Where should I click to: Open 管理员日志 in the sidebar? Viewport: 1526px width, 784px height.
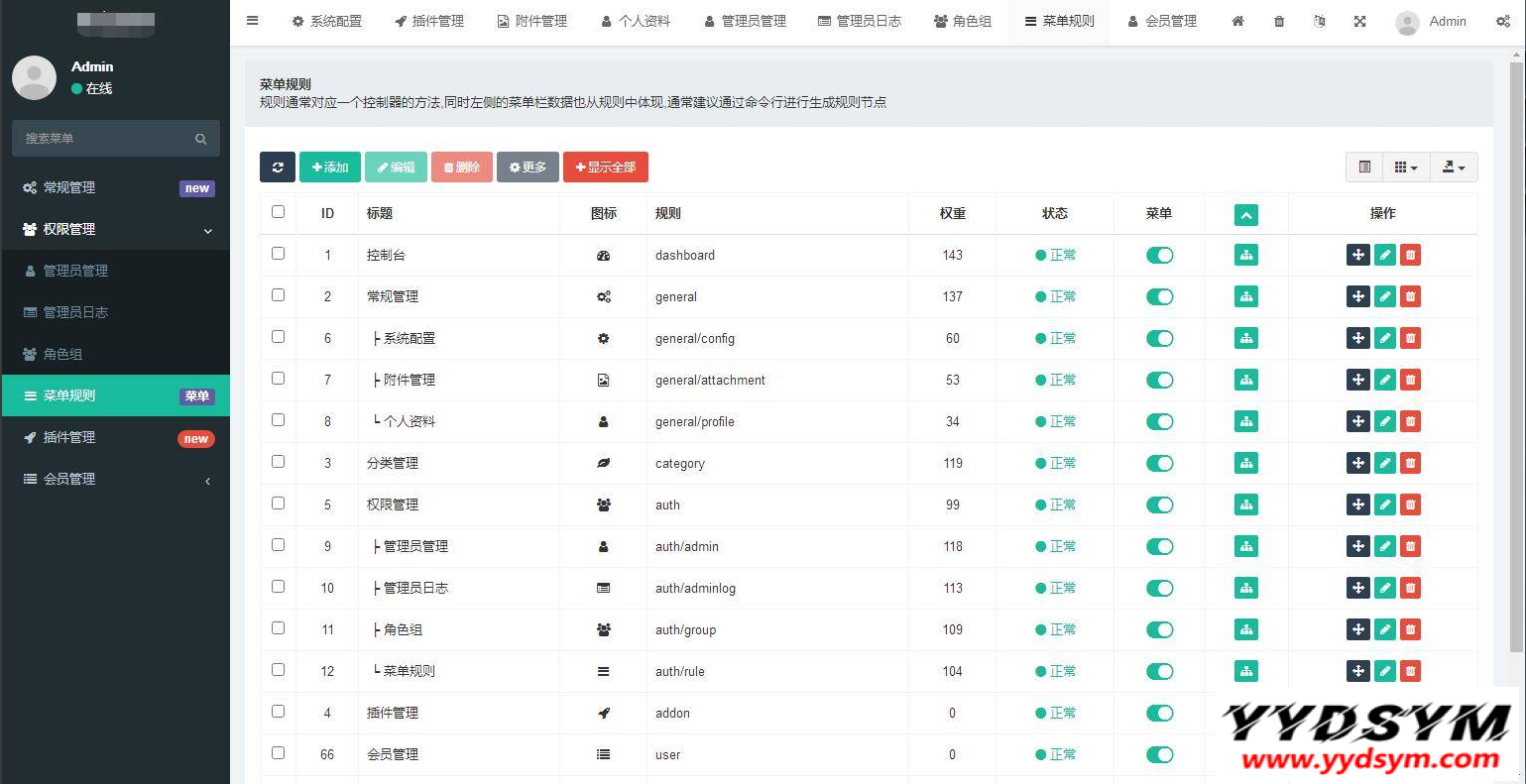[x=75, y=312]
